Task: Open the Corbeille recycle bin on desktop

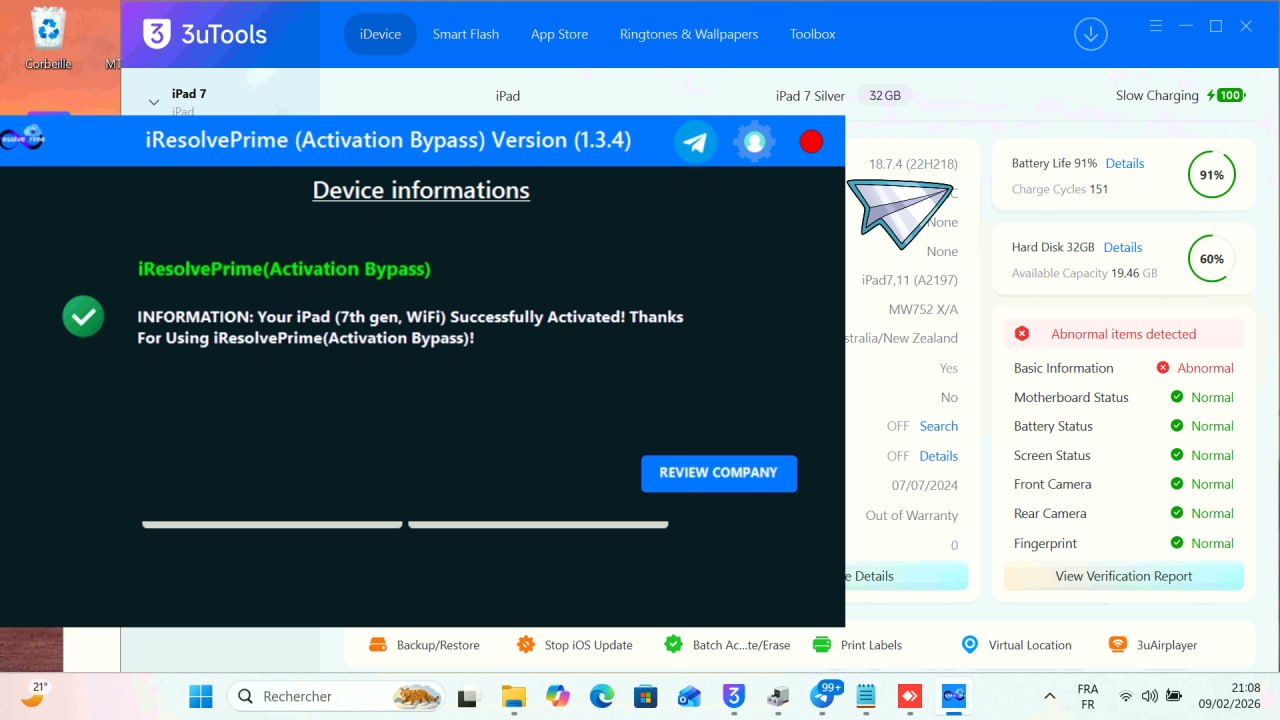Action: pos(48,38)
